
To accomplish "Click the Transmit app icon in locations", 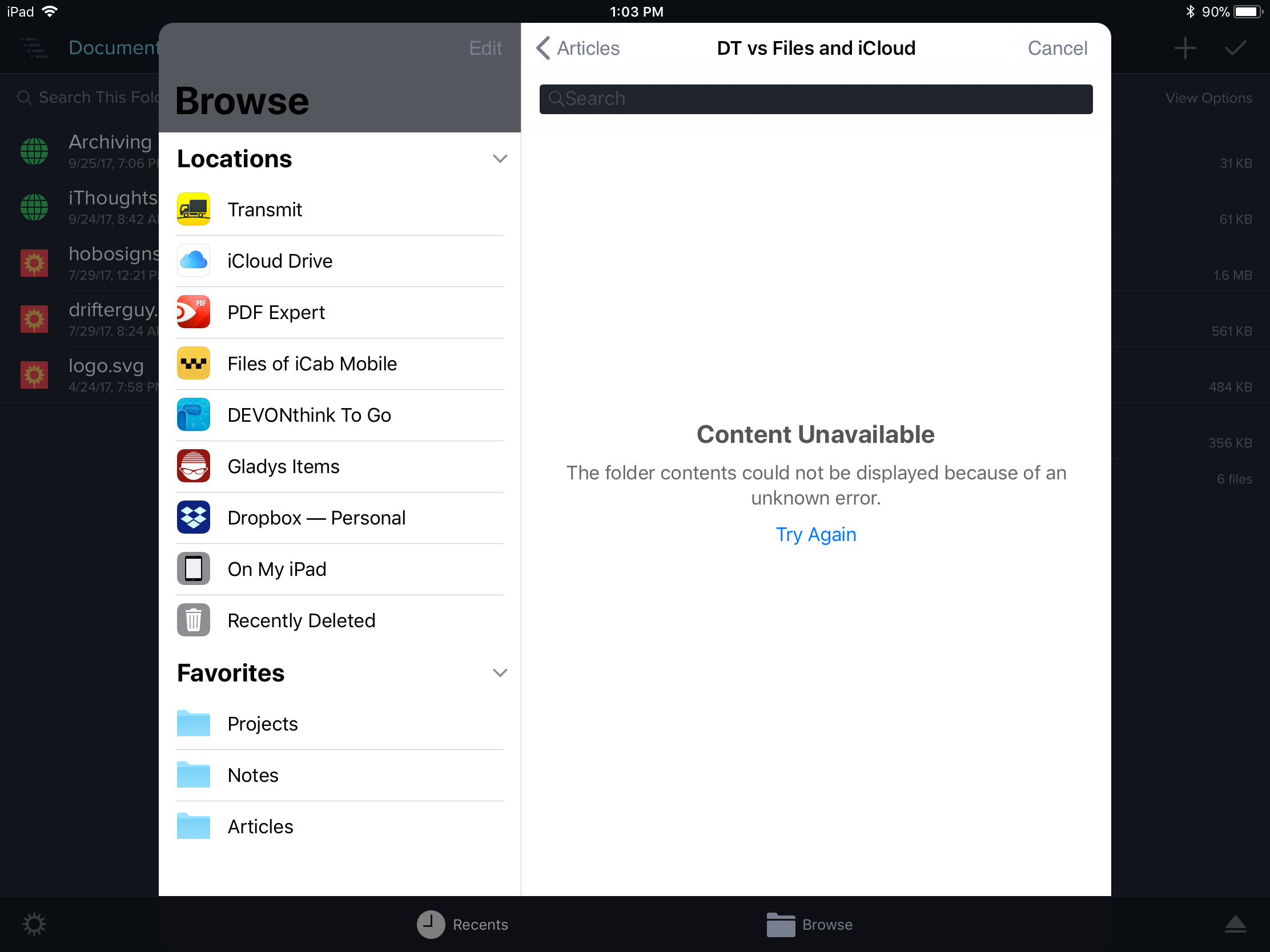I will pos(194,209).
